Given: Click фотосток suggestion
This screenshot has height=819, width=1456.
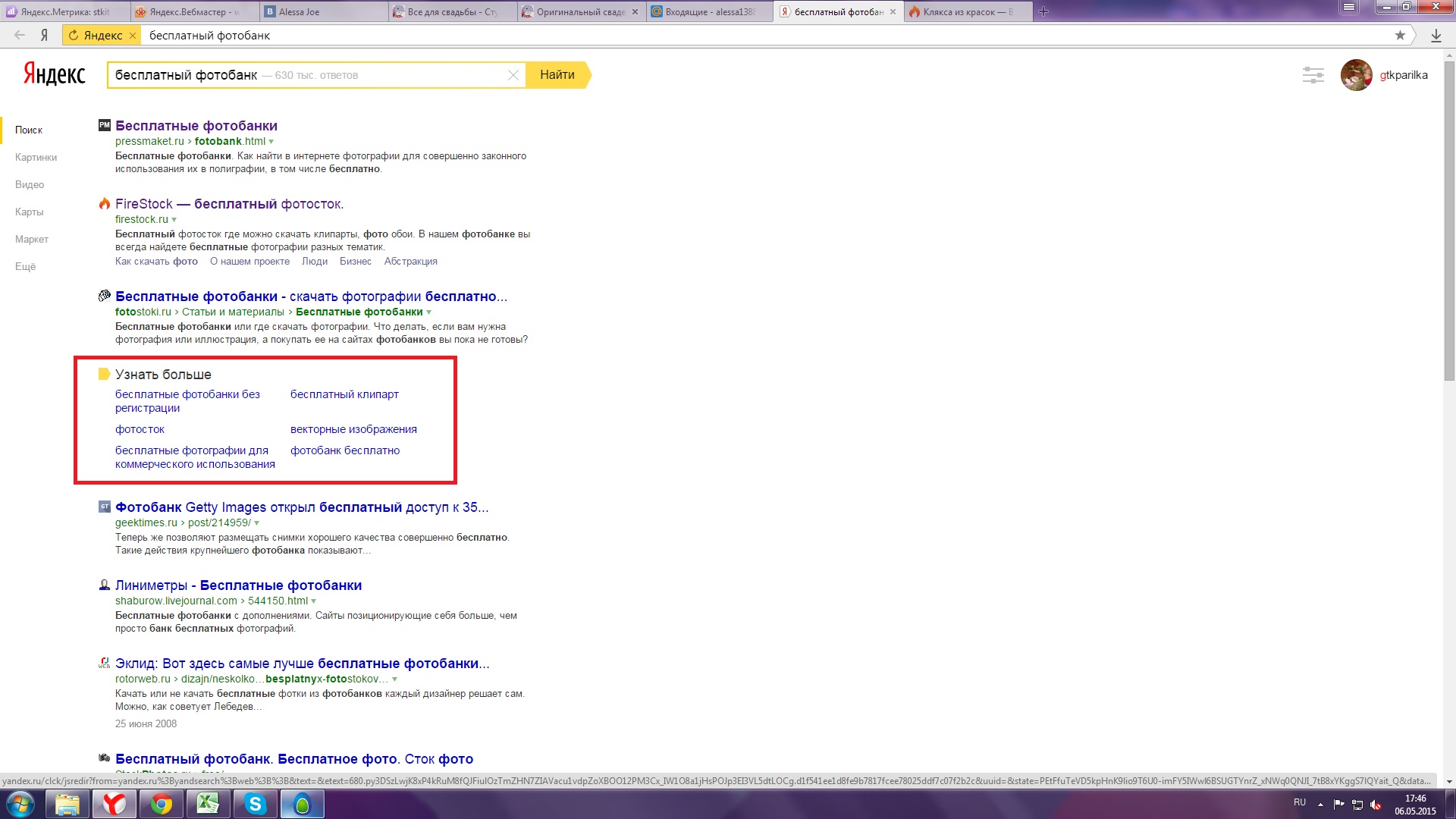Looking at the screenshot, I should coord(140,429).
